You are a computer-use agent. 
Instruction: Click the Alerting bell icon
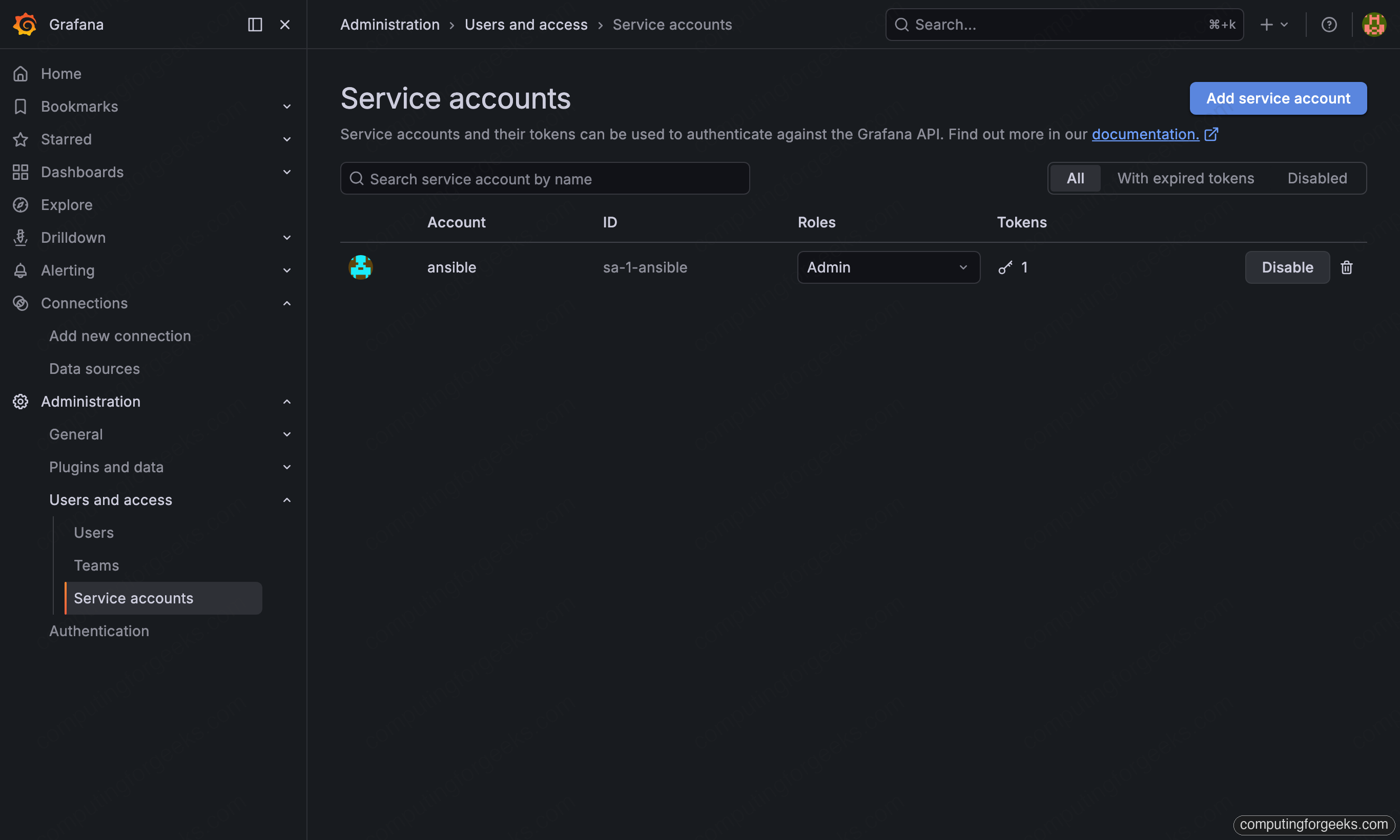(20, 270)
